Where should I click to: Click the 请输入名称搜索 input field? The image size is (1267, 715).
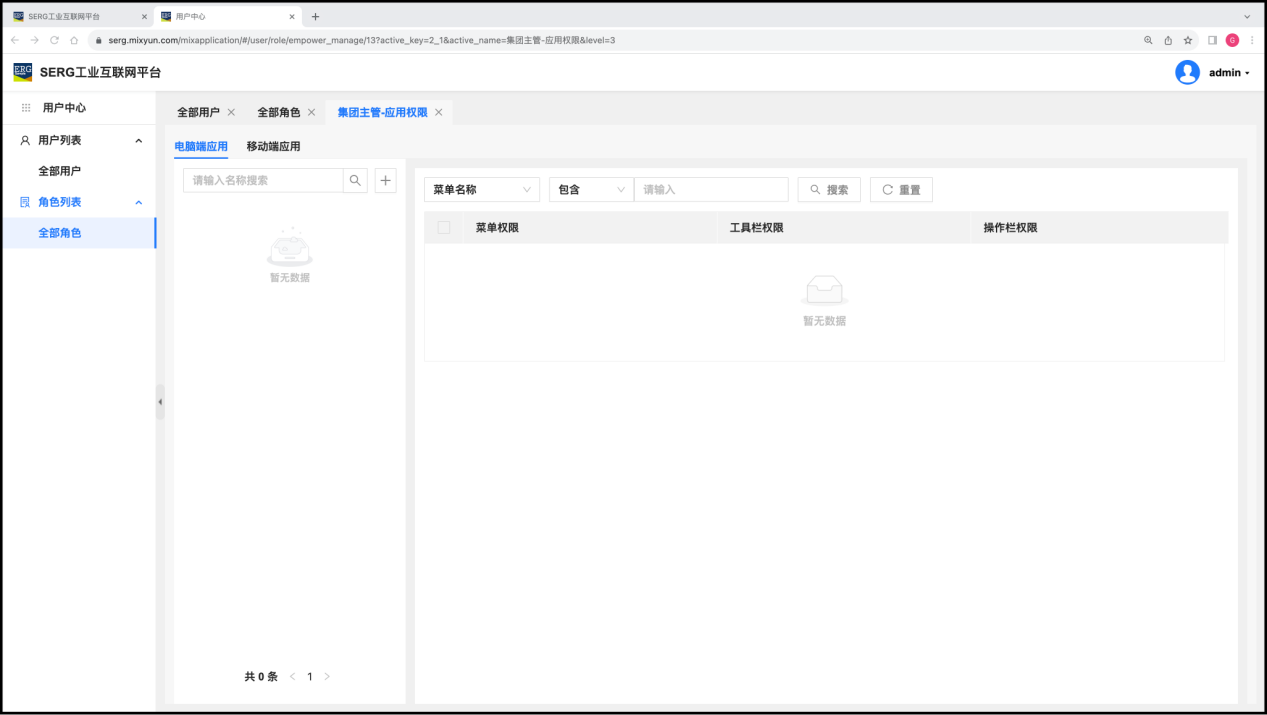click(263, 181)
